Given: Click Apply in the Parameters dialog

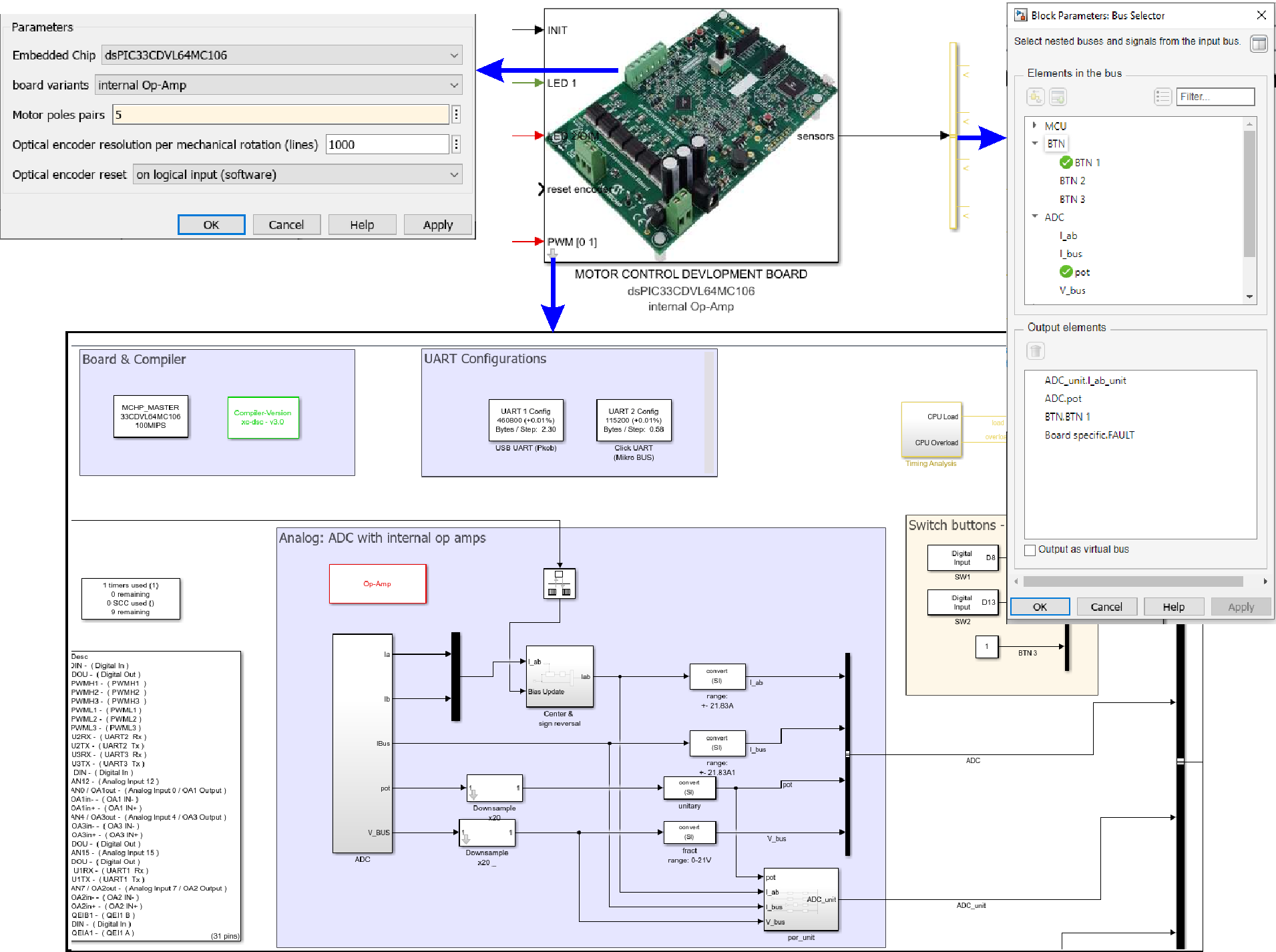Looking at the screenshot, I should tap(437, 225).
